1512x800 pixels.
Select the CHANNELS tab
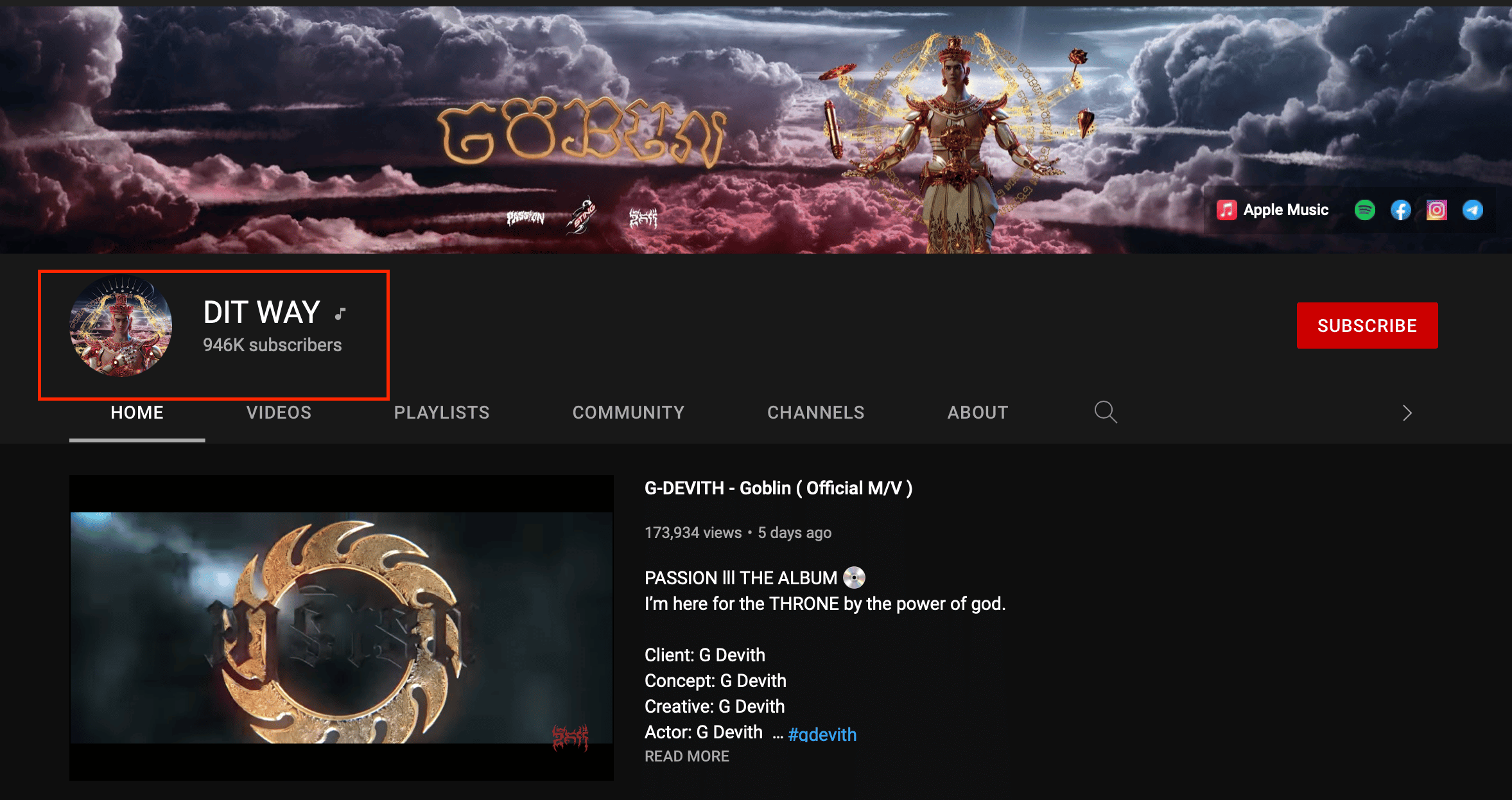coord(815,412)
